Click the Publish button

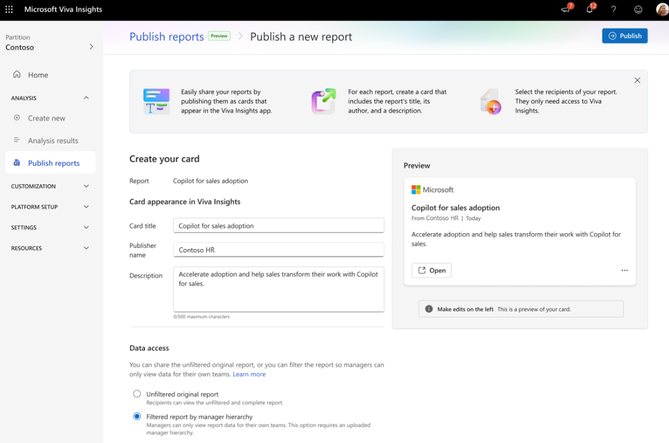point(625,36)
